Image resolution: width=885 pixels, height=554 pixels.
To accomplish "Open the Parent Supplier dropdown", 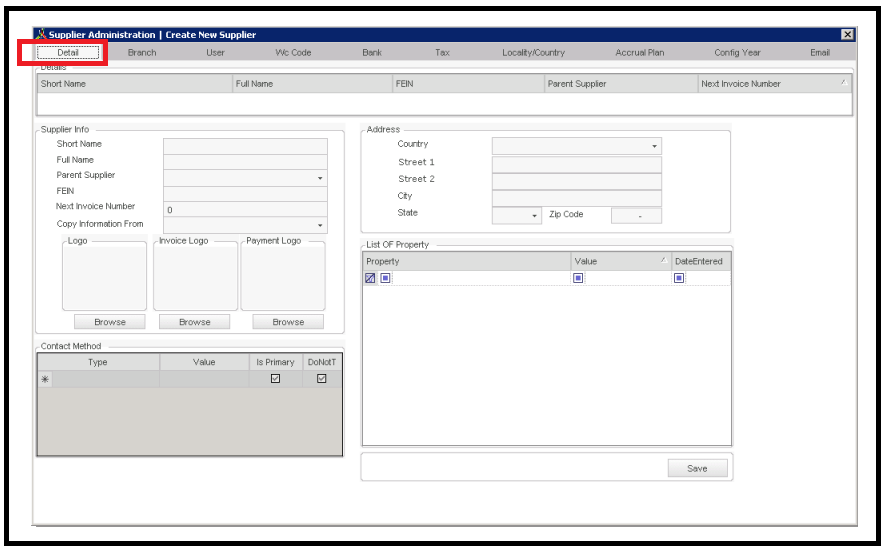I will click(x=320, y=178).
